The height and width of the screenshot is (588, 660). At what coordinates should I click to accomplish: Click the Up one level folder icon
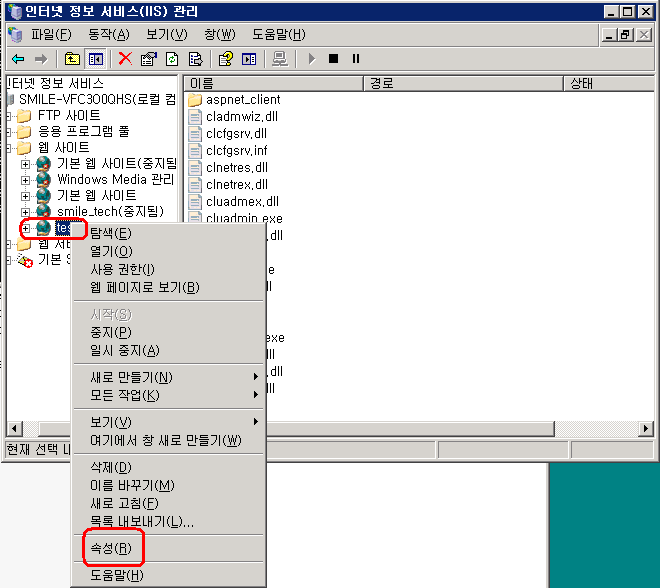[x=72, y=59]
